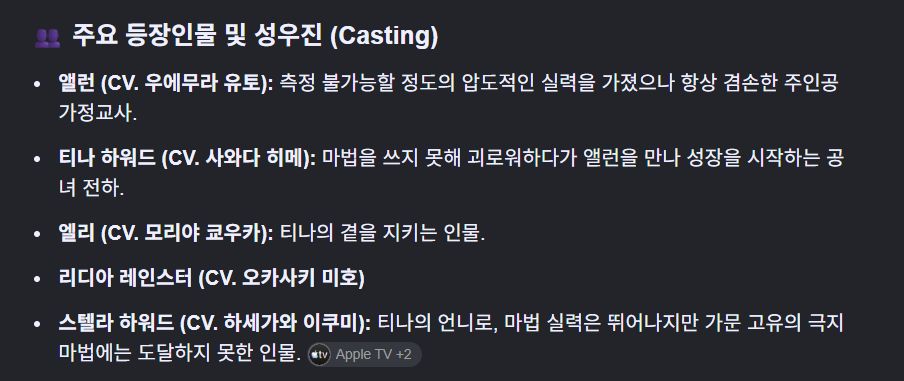Click the word 가정교사 in Allen's description
This screenshot has height=381, width=904.
tap(95, 113)
